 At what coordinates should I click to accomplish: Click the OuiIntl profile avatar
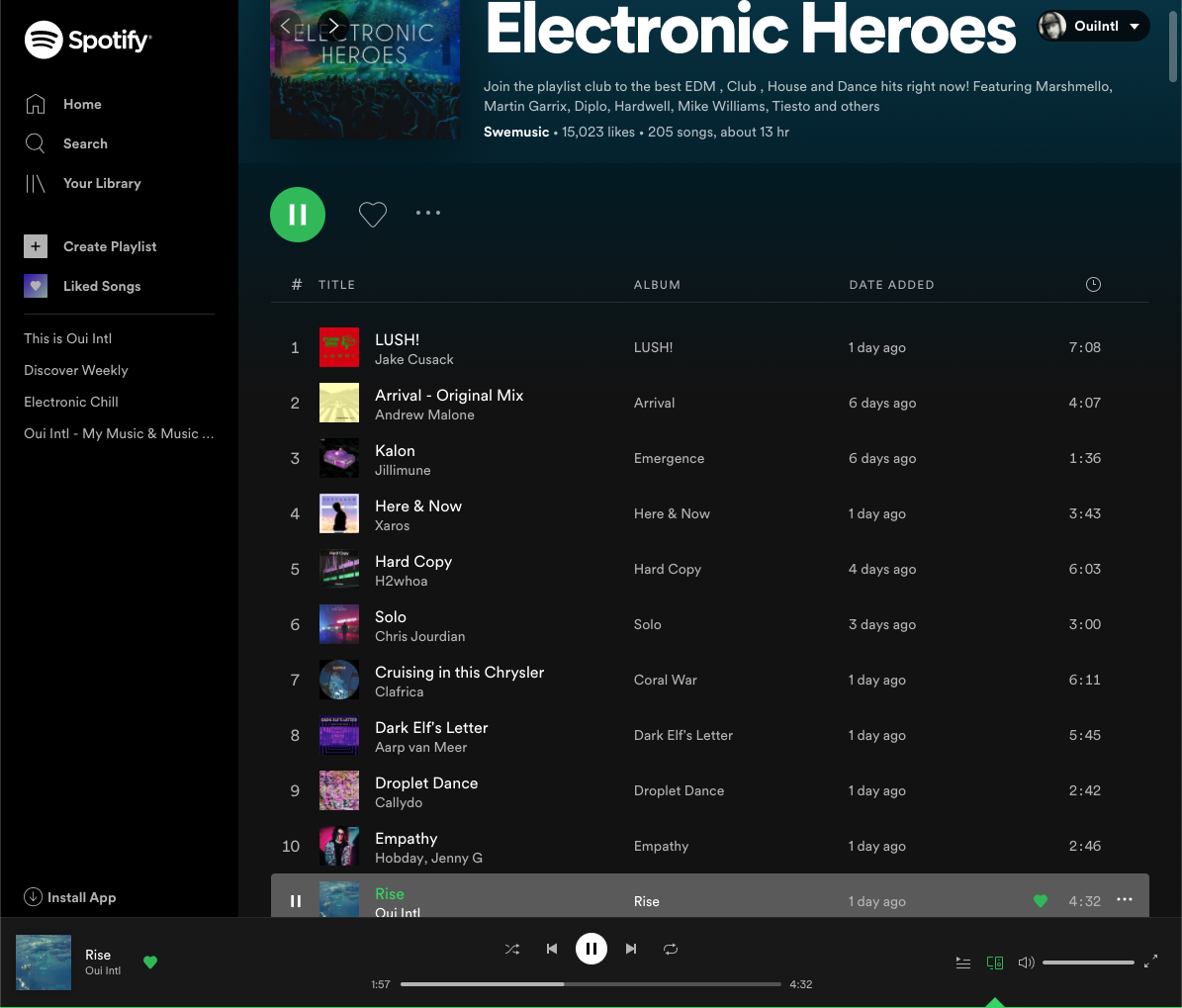pos(1052,26)
